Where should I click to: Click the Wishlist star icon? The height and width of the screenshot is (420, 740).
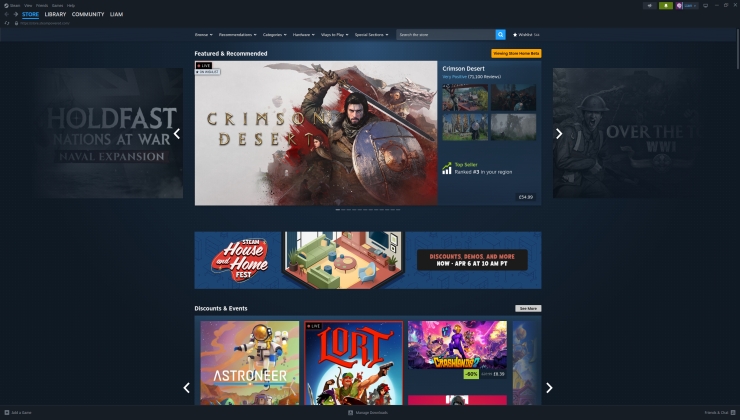(515, 34)
